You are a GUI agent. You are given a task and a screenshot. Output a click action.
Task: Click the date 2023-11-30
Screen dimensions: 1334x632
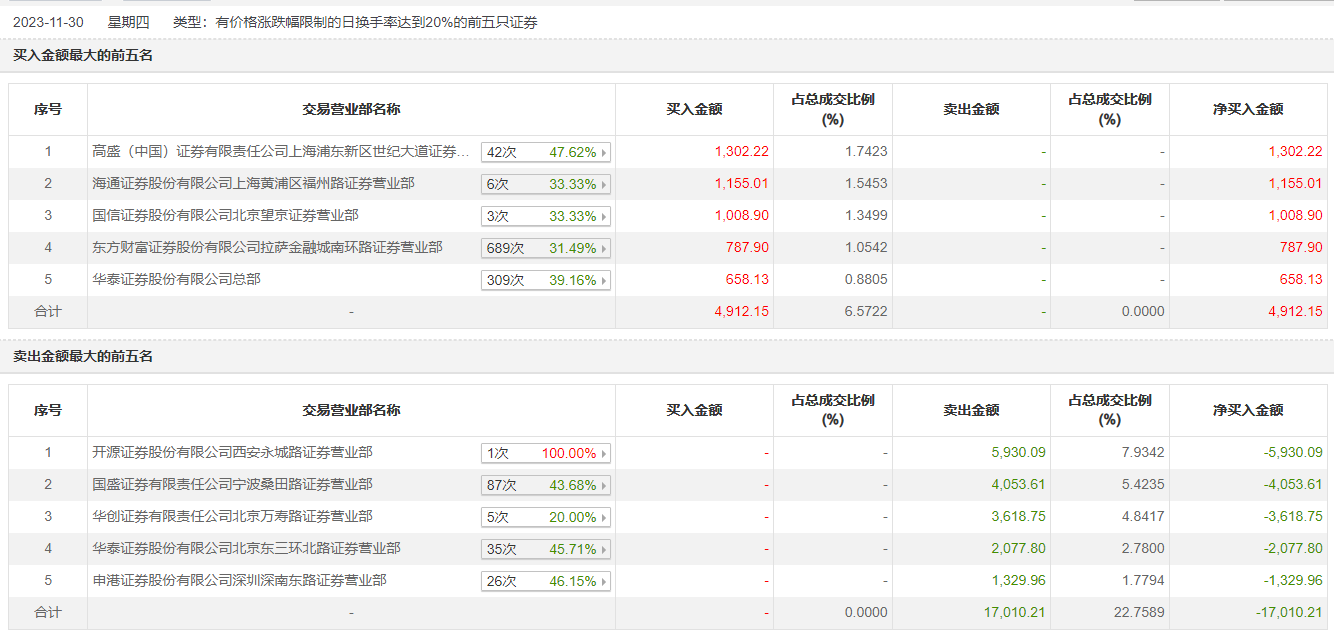click(x=48, y=21)
